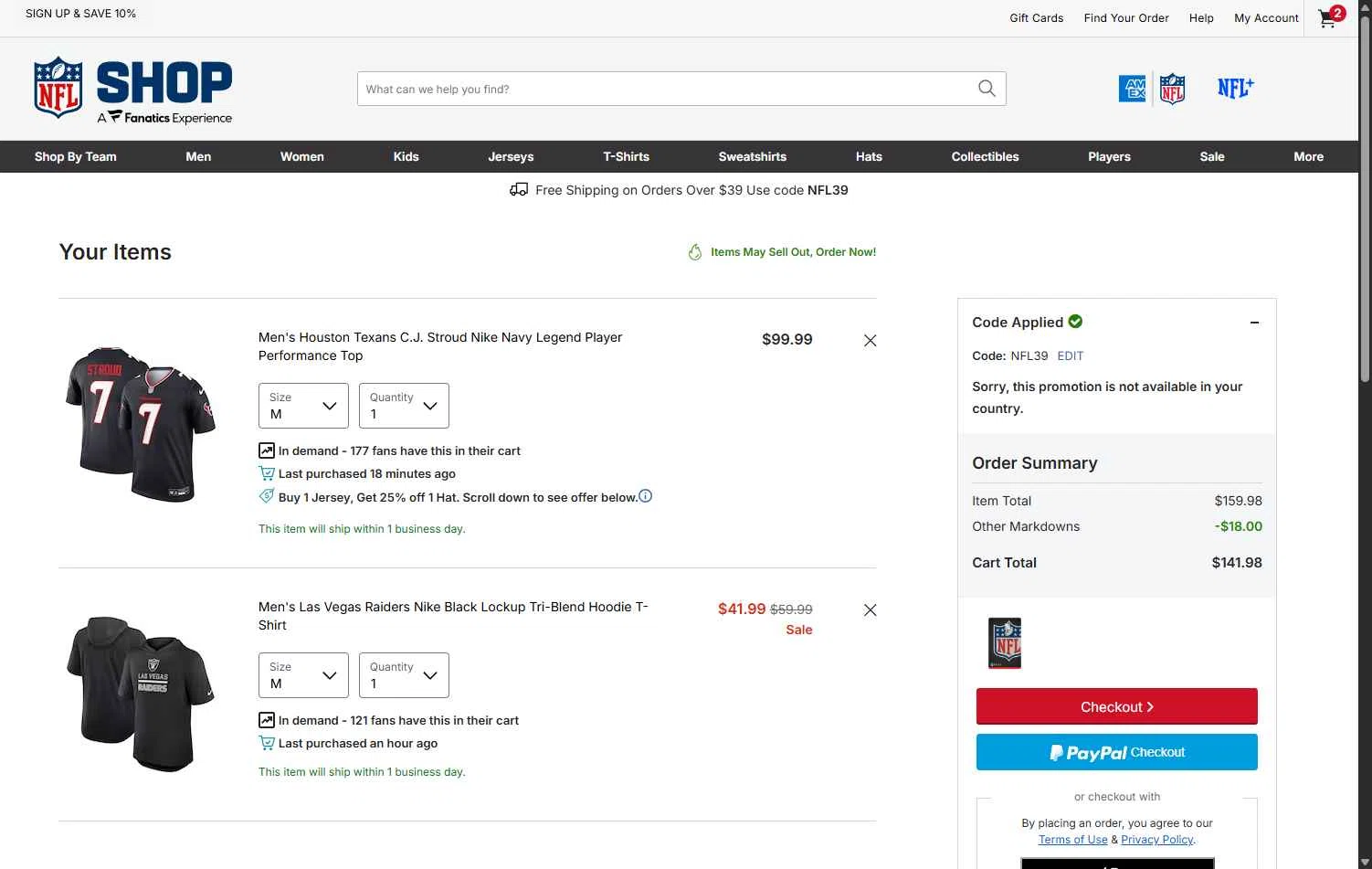1372x869 pixels.
Task: Remove the Raiders Hoodie T-Shirt from cart
Action: pos(870,610)
